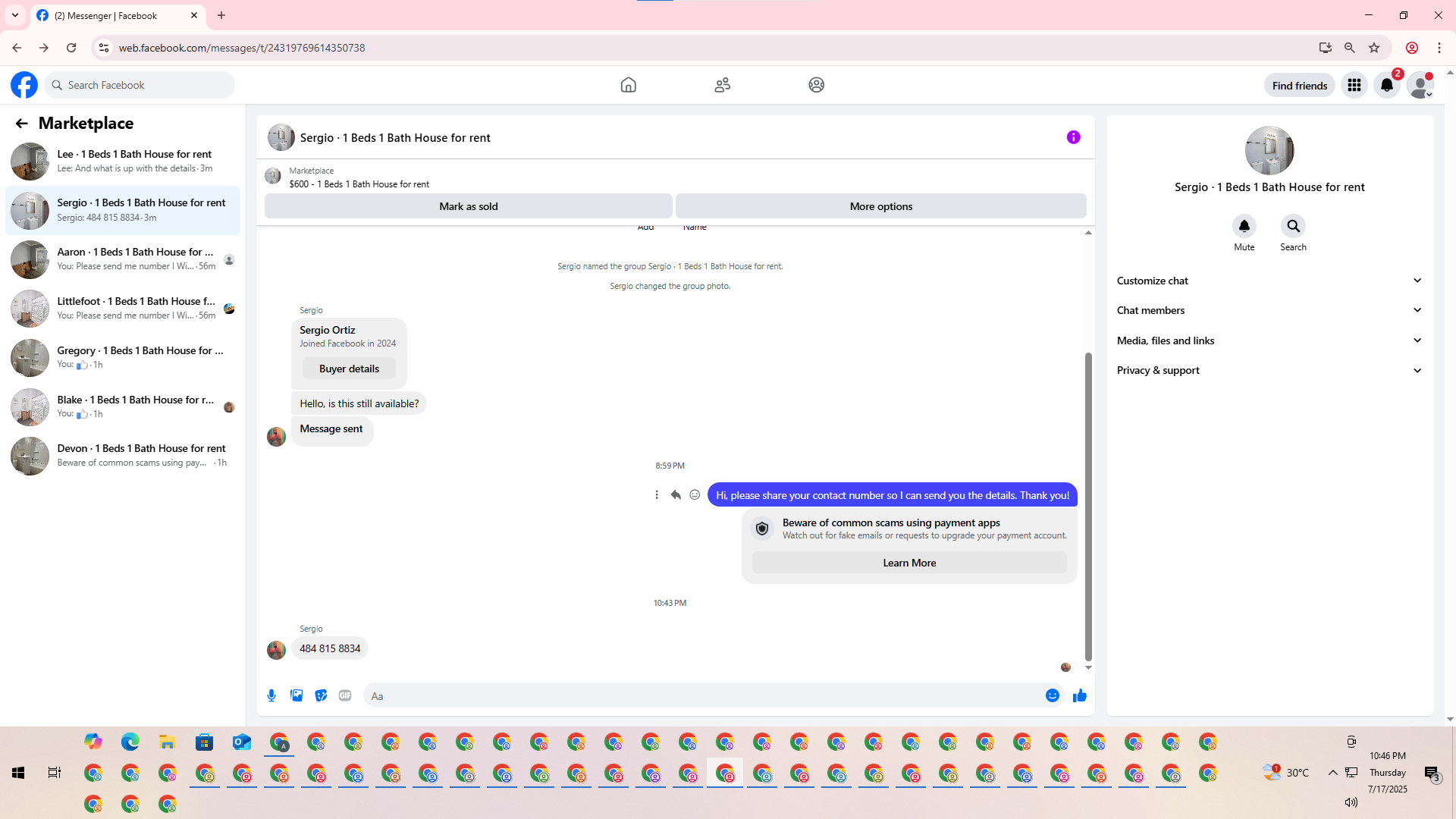The image size is (1456, 819).
Task: Open Chrome zoom indicator in address bar
Action: pyautogui.click(x=1350, y=48)
